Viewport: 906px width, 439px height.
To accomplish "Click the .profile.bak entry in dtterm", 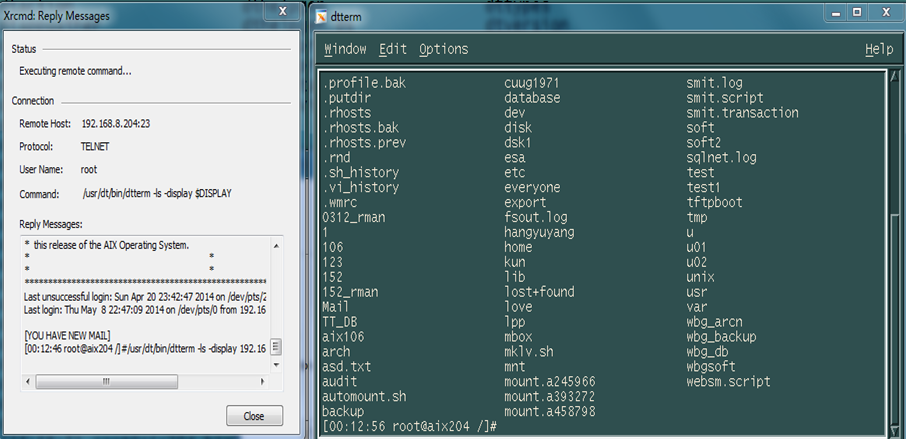I will tap(365, 83).
